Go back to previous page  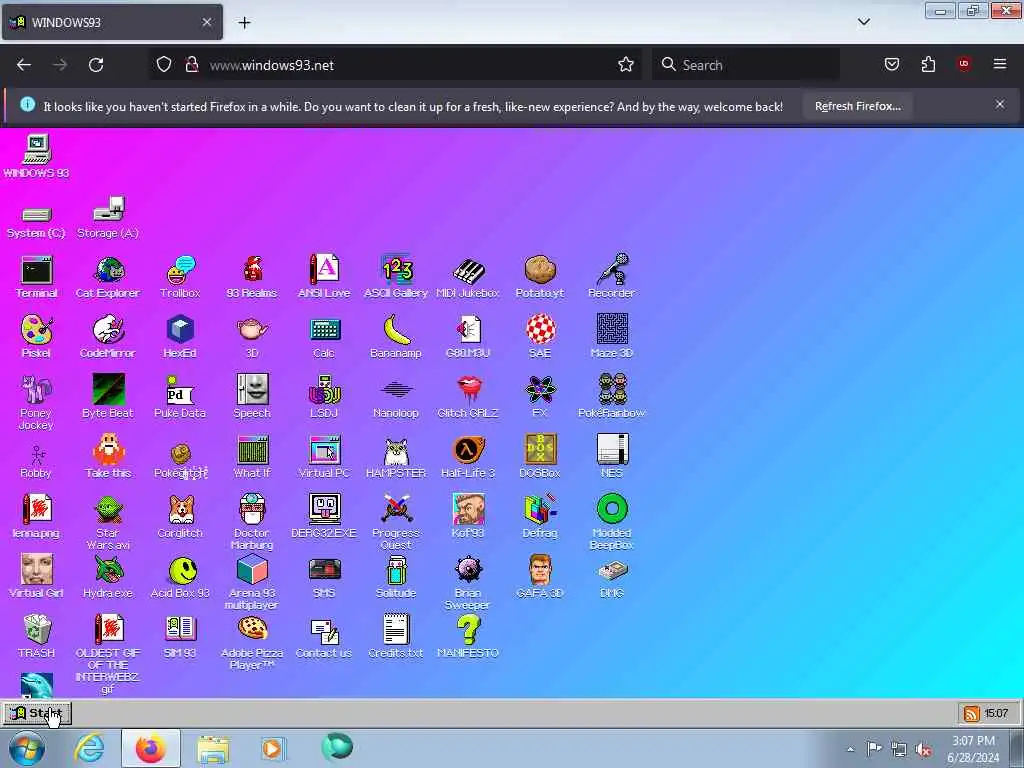[x=24, y=65]
